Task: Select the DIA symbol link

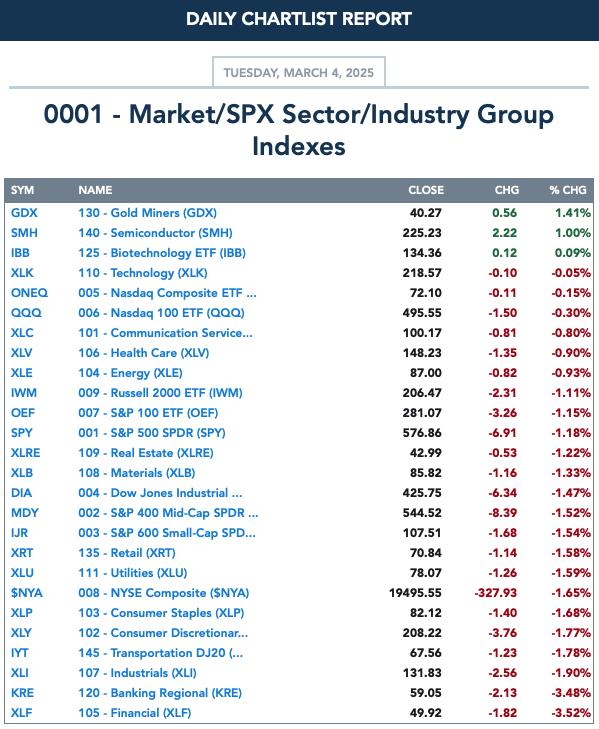Action: (21, 493)
